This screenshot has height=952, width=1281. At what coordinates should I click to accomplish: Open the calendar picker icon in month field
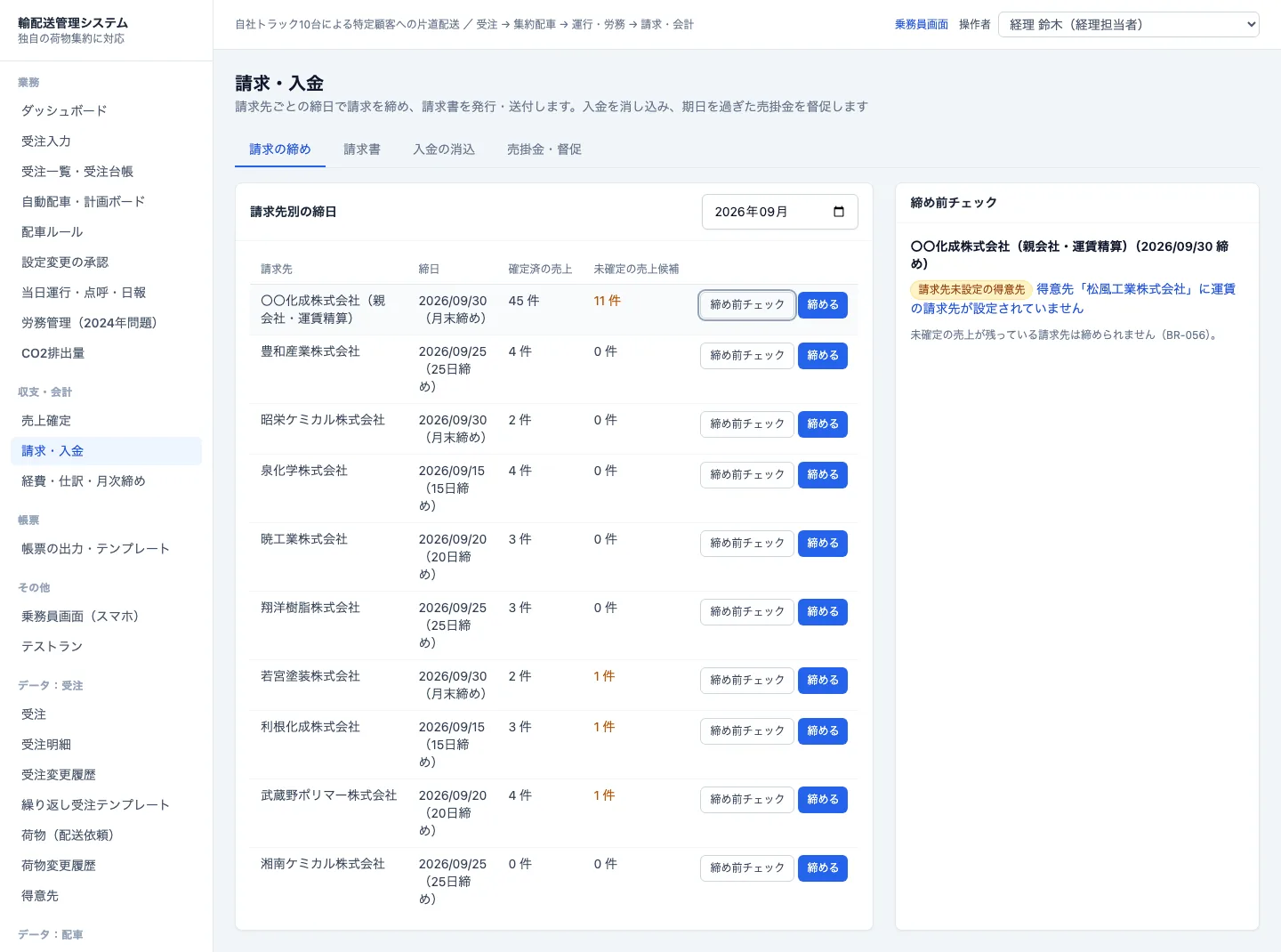(838, 212)
